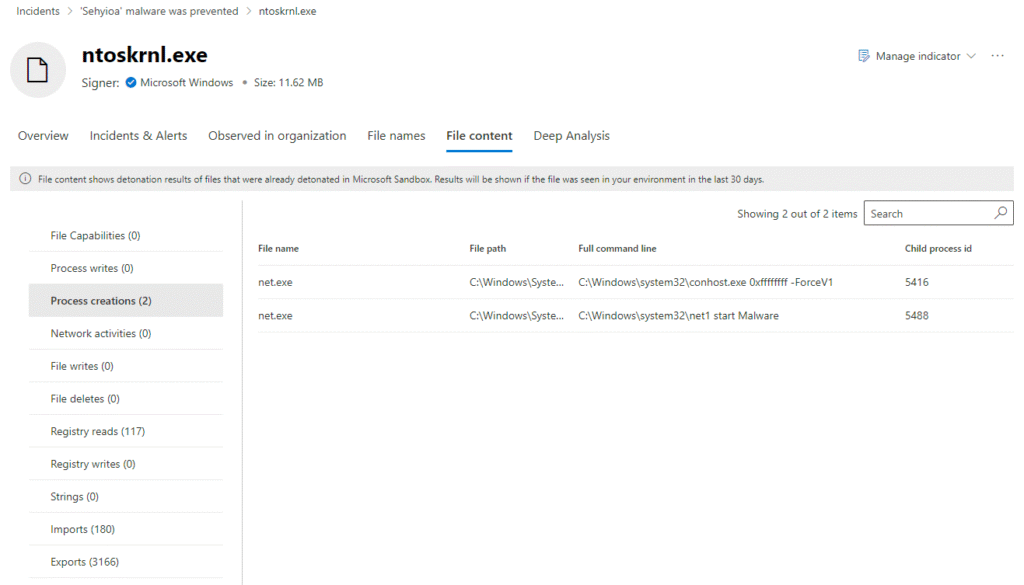Click the search magnifier icon
Viewport: 1024px width, 585px height.
1000,213
